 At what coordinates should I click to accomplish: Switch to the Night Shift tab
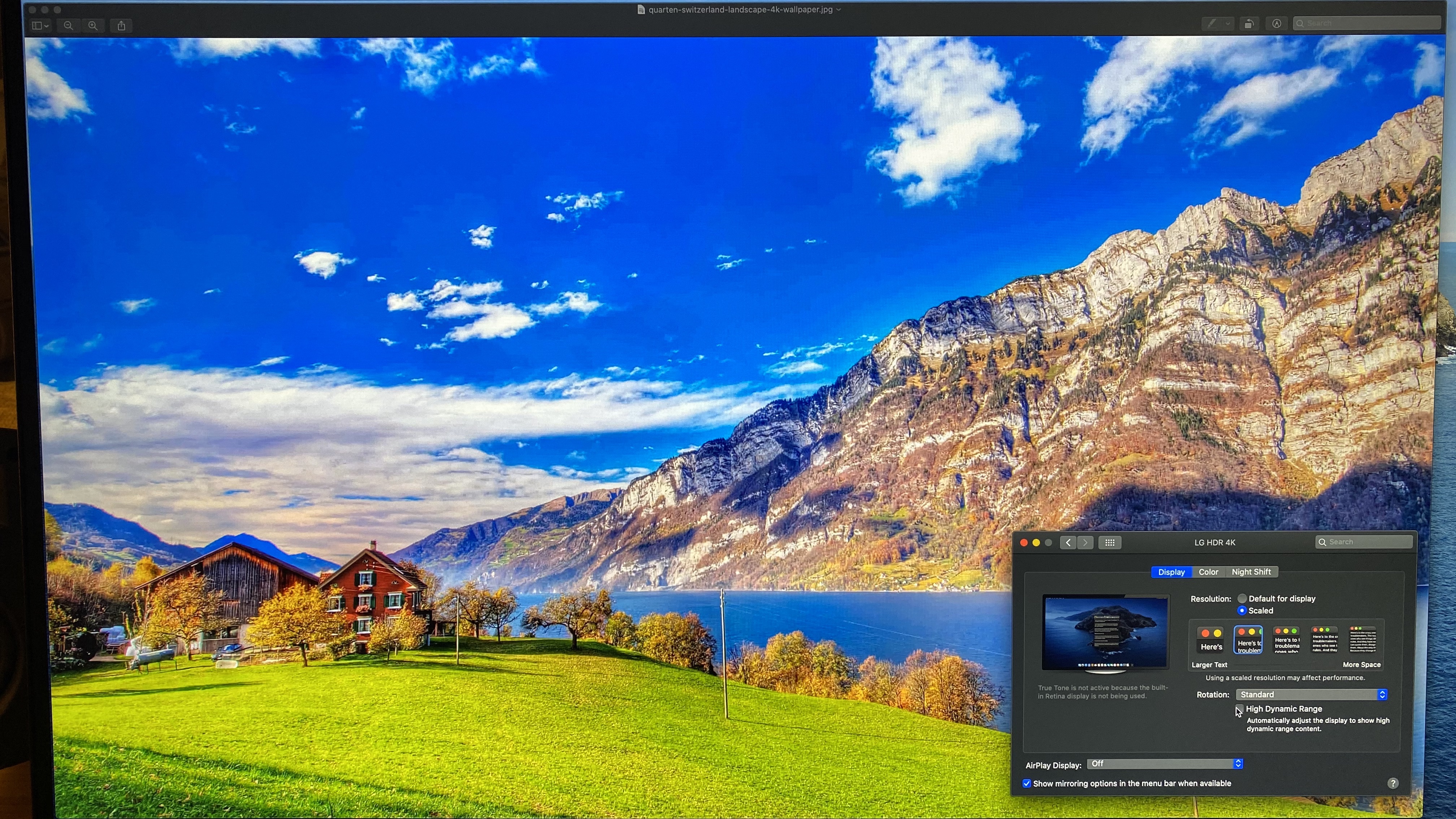[1251, 572]
